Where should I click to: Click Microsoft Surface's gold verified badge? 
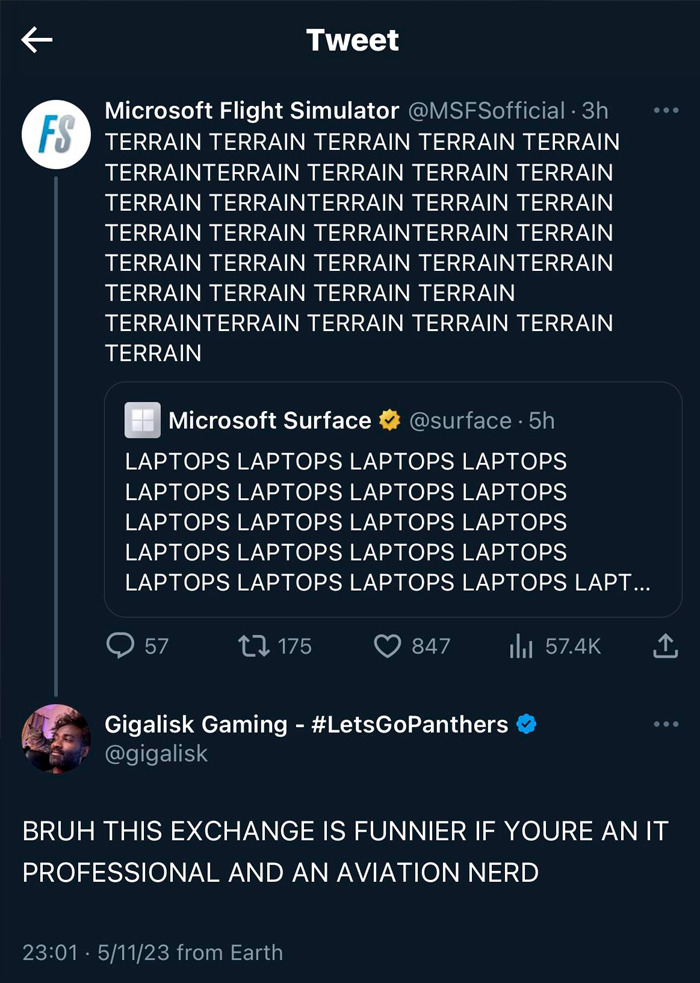(x=388, y=420)
